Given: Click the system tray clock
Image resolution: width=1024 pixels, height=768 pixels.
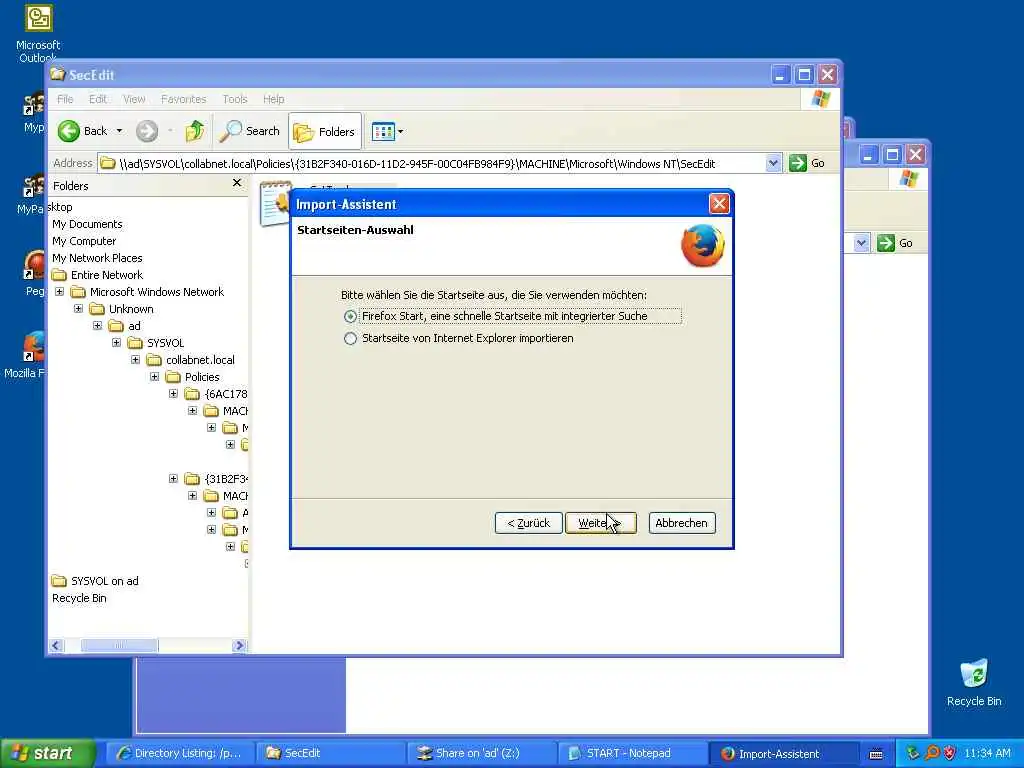Looking at the screenshot, I should coord(987,754).
